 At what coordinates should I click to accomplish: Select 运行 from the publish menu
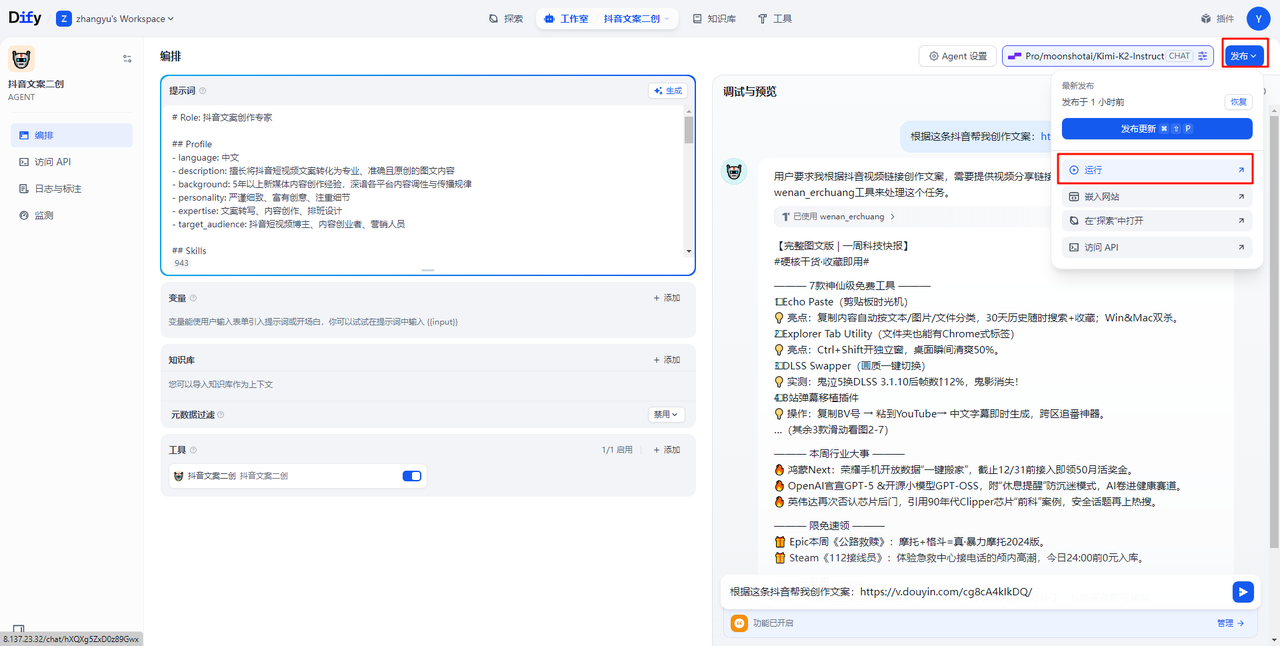tap(1155, 170)
